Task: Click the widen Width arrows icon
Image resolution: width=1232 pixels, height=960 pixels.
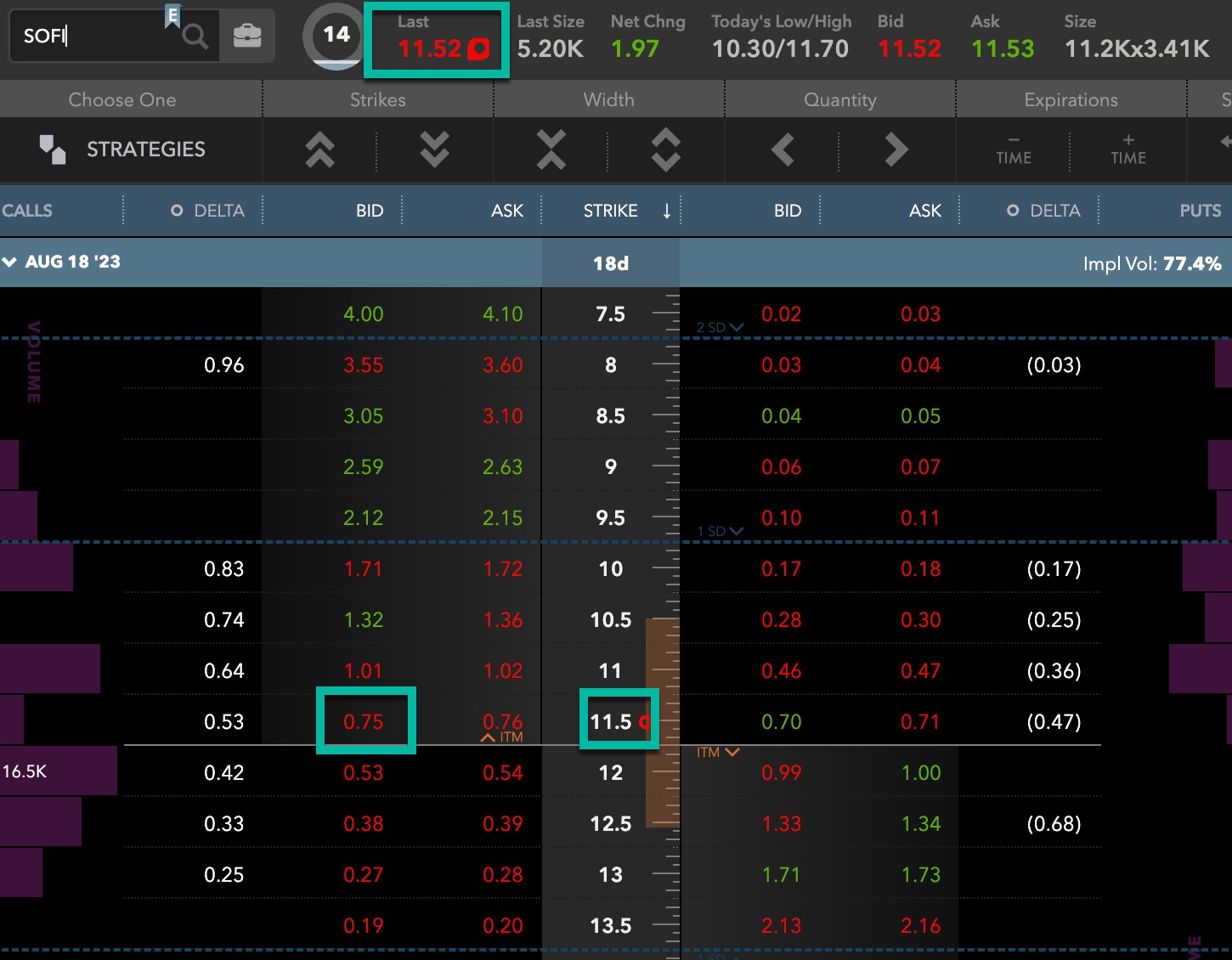Action: 665,150
